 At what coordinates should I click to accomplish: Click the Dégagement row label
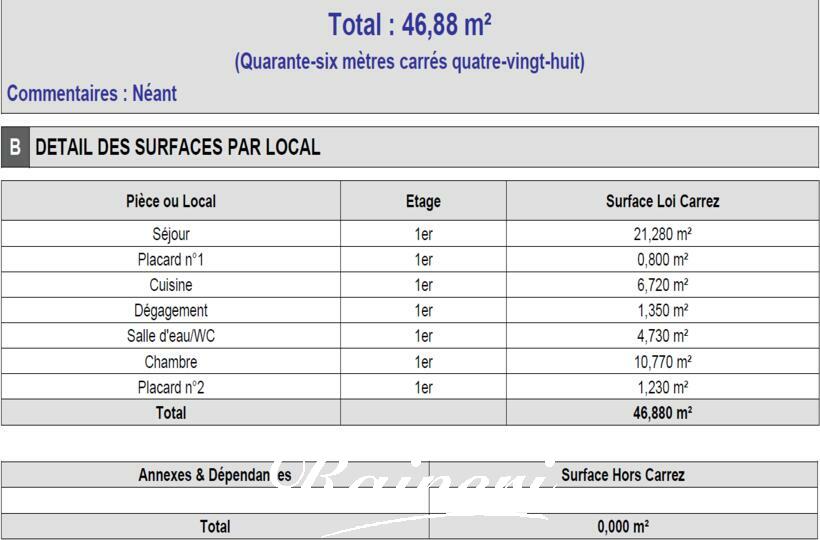171,311
